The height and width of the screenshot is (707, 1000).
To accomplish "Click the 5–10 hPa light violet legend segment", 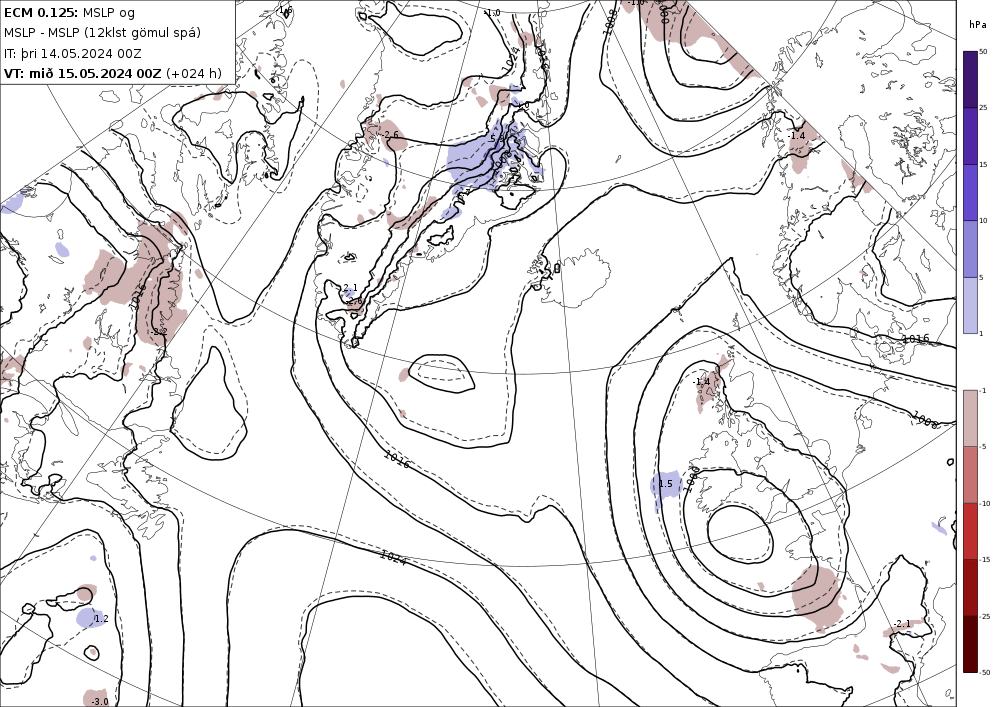I will [x=970, y=249].
